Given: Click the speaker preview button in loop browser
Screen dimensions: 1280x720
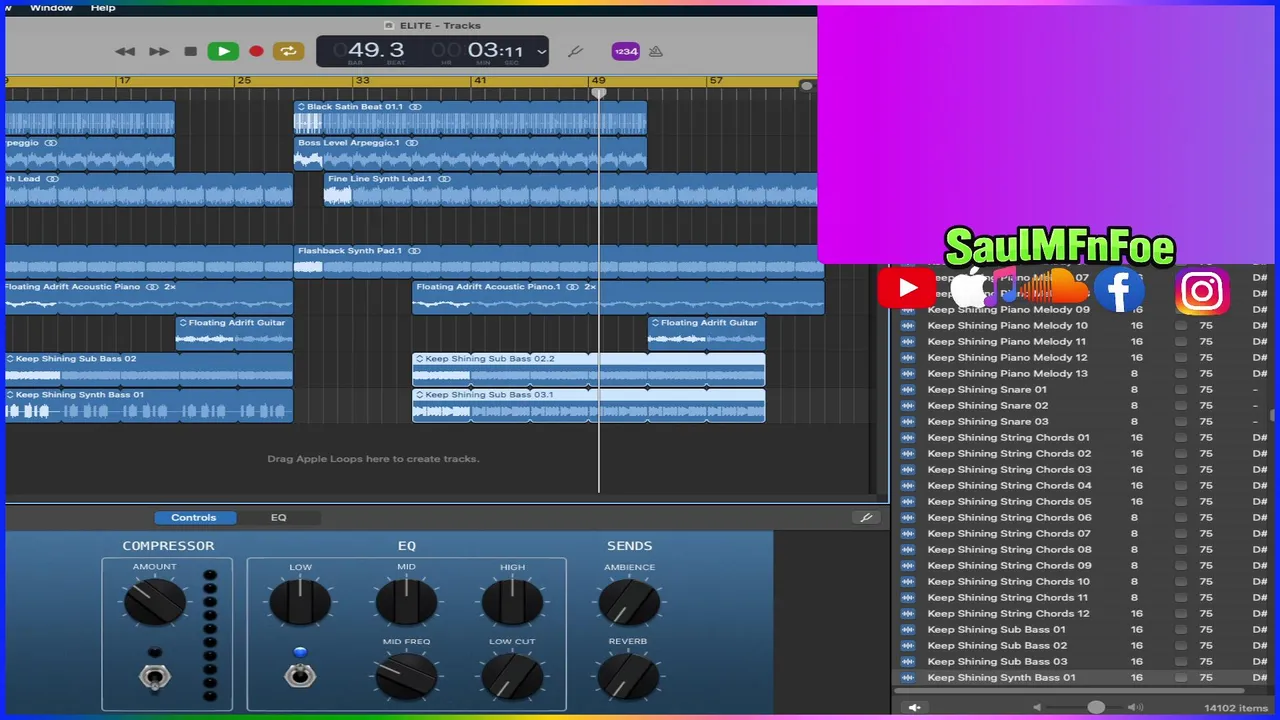Looking at the screenshot, I should (914, 707).
